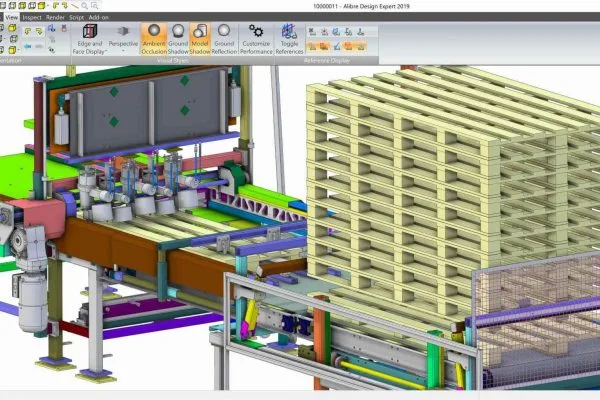Open dropdown next to bottom yellow cube icon
Screen dimensions: 600x400
[18, 50]
